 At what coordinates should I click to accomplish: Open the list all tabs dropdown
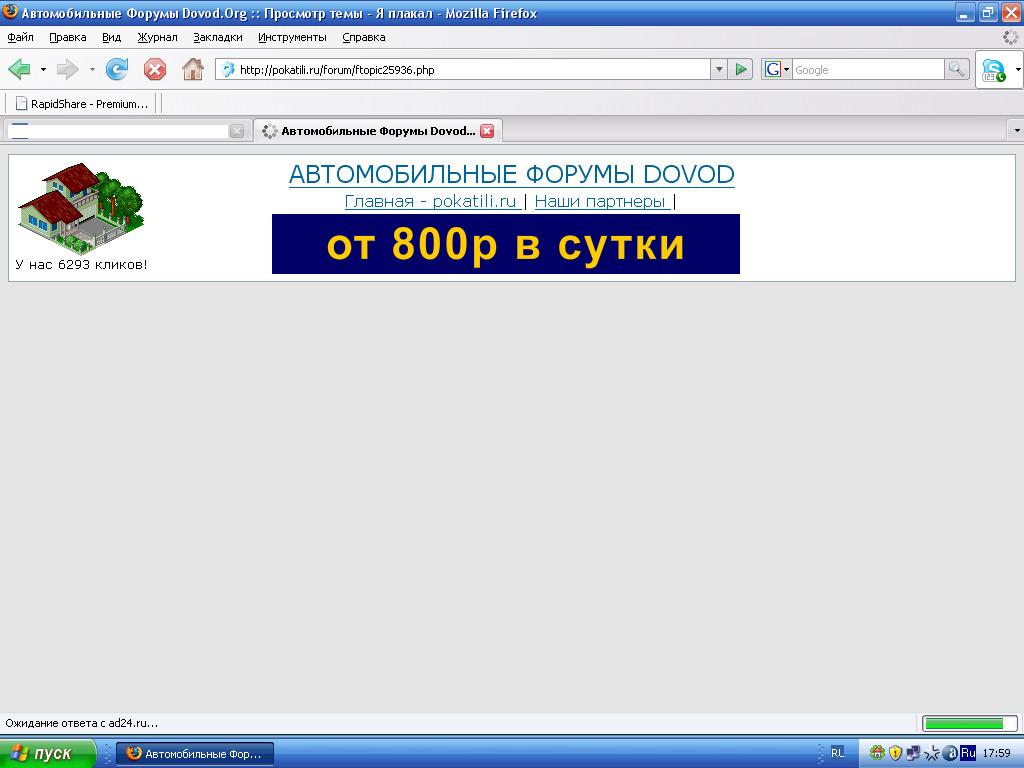coord(1016,131)
